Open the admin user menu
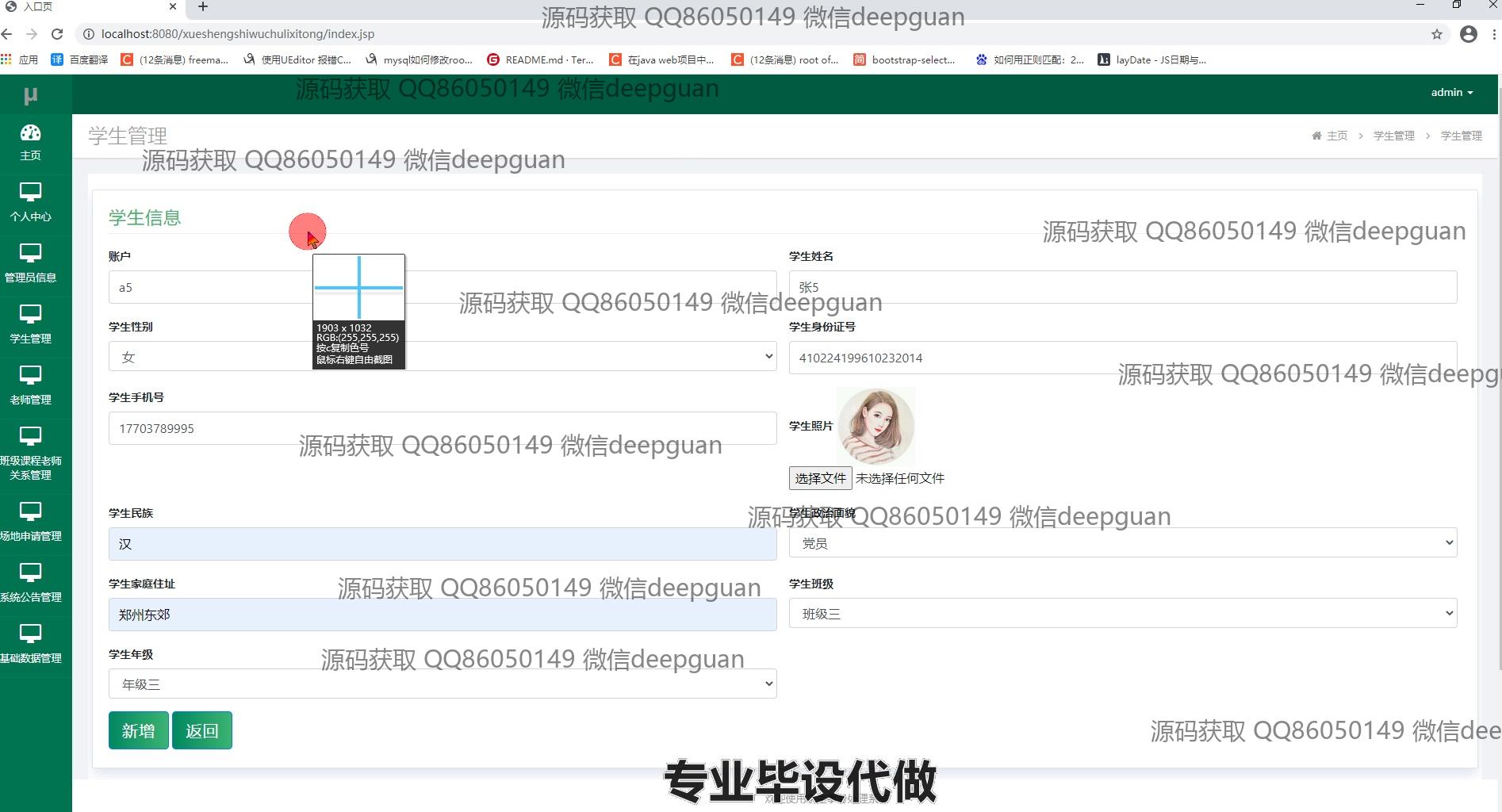The width and height of the screenshot is (1502, 812). [1451, 93]
